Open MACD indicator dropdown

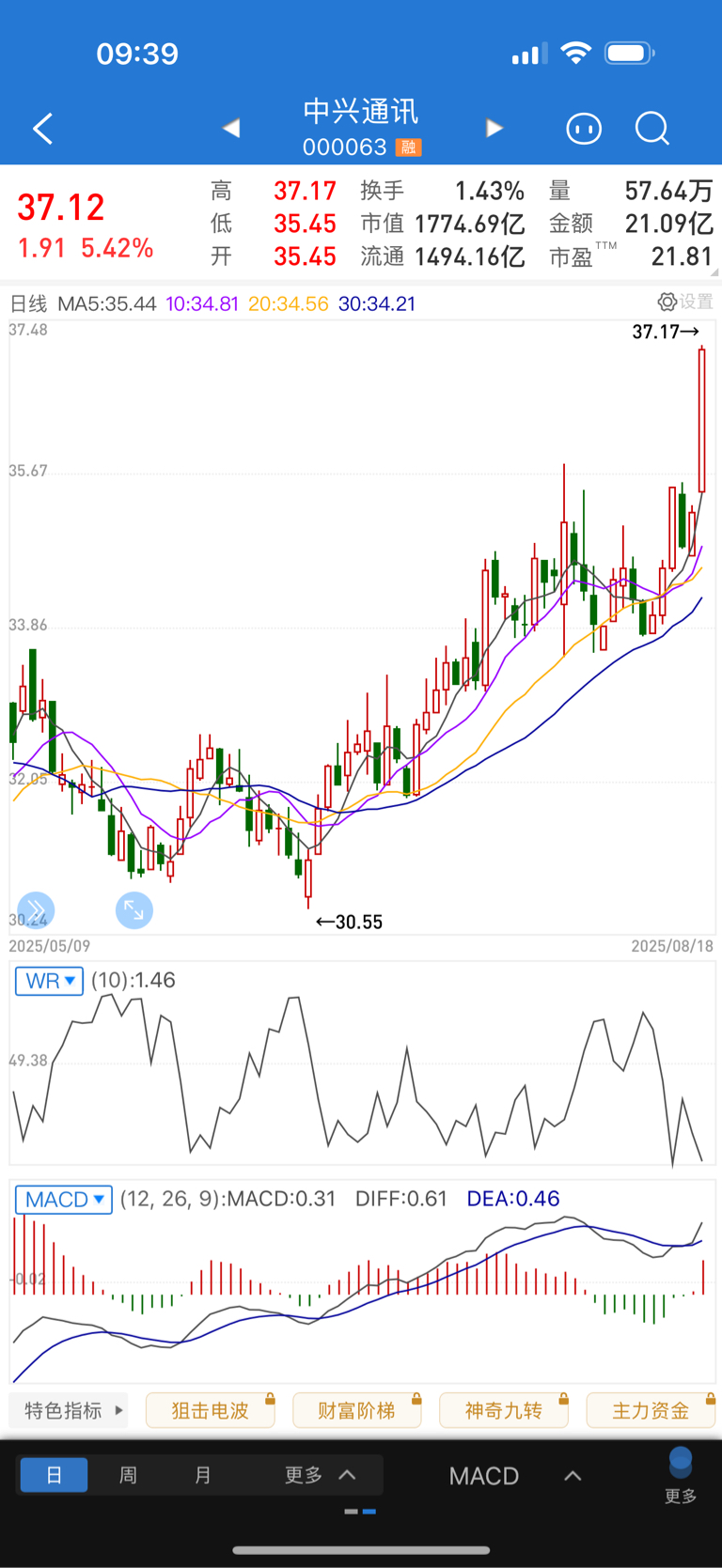tap(64, 1200)
